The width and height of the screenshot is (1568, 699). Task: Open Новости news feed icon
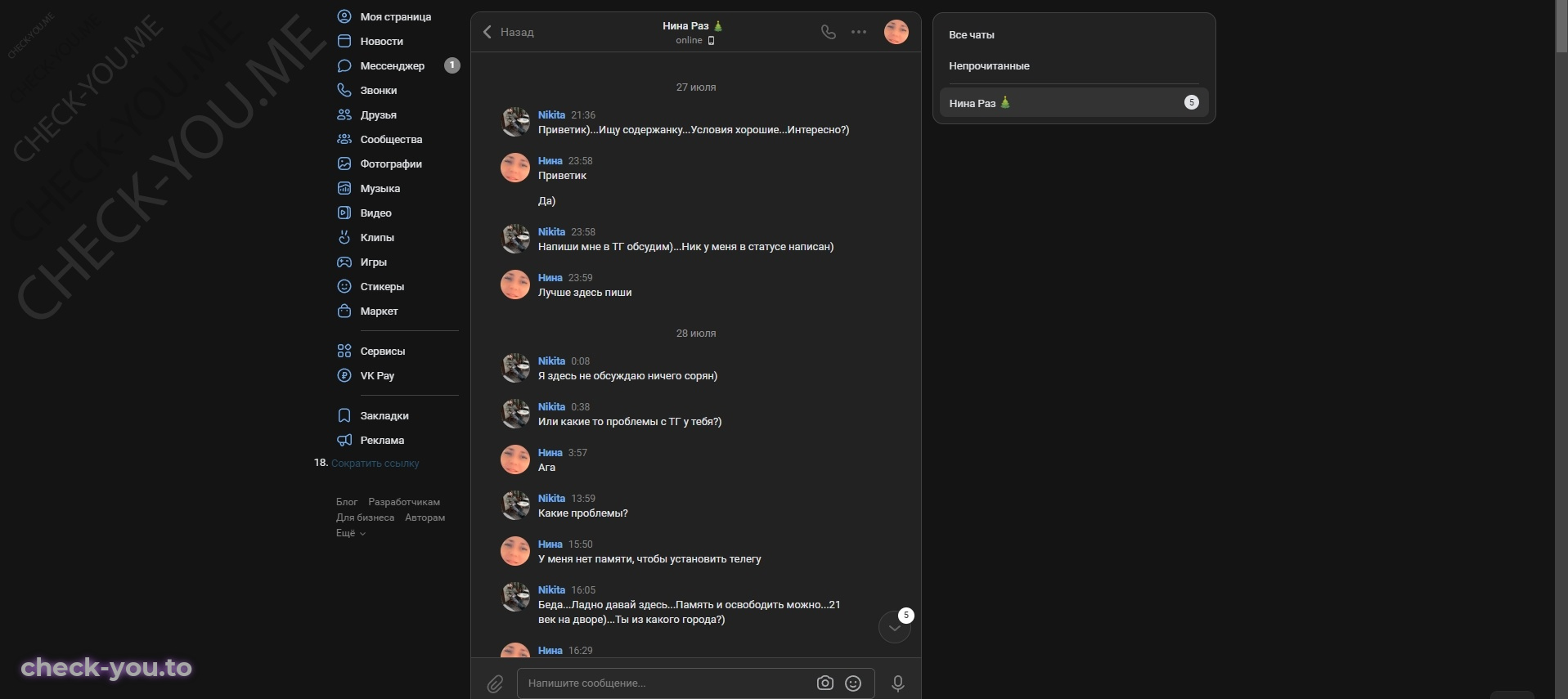(x=344, y=41)
